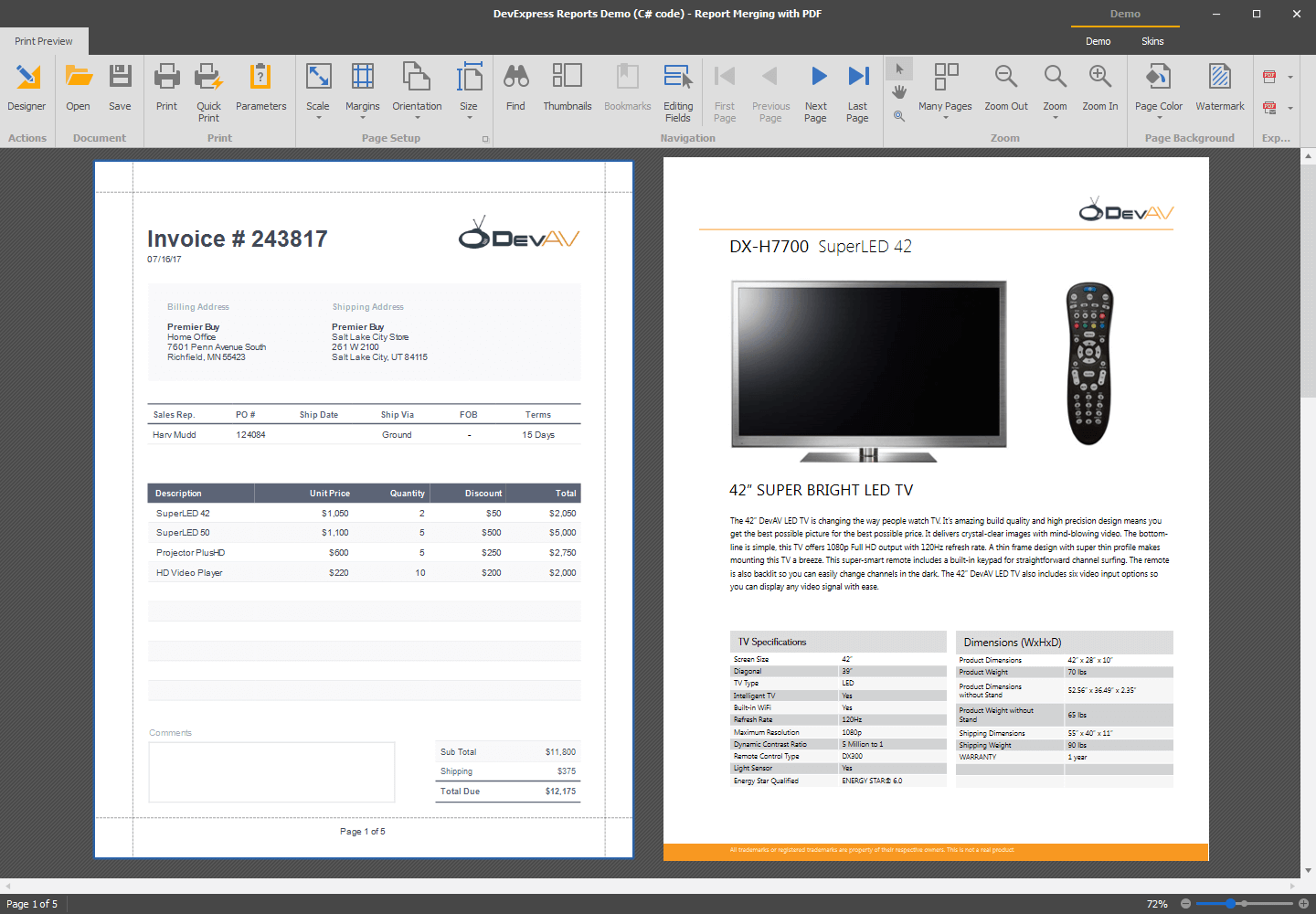1316x914 pixels.
Task: Toggle the Page Color background fill
Action: pyautogui.click(x=1158, y=88)
